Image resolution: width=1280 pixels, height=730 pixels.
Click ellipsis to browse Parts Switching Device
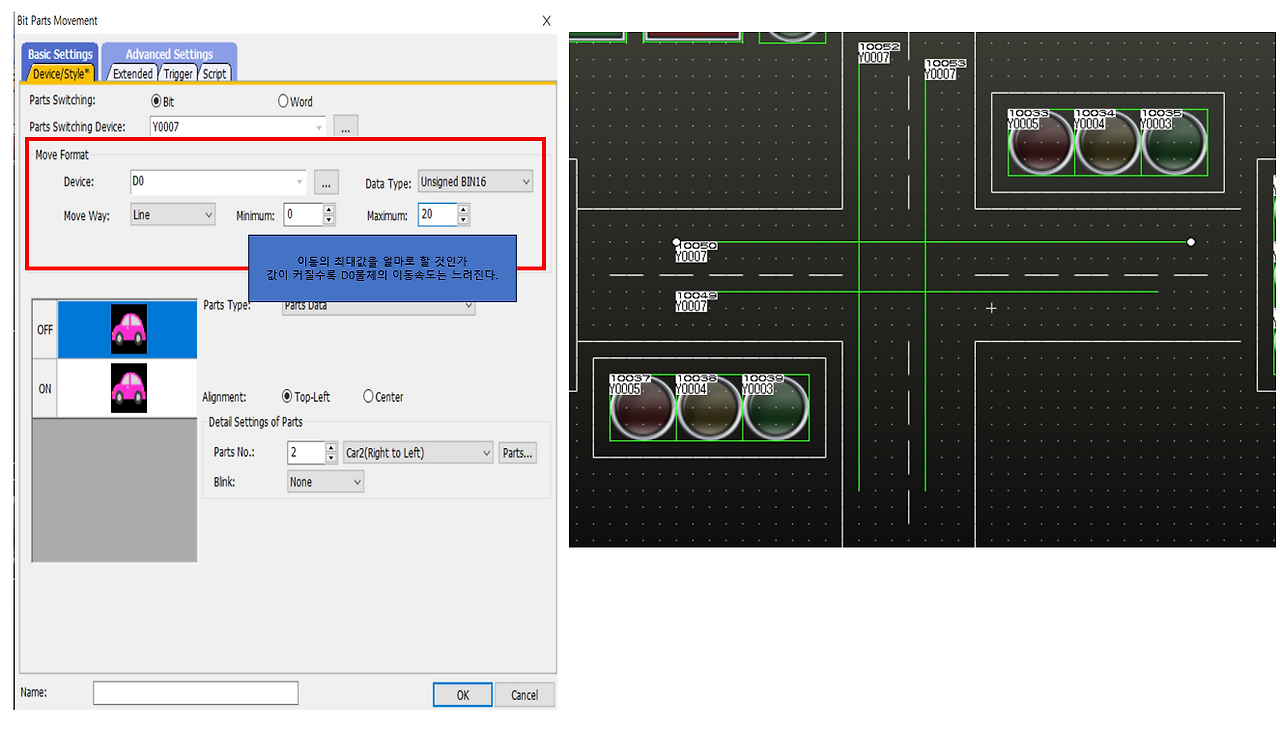pyautogui.click(x=344, y=126)
